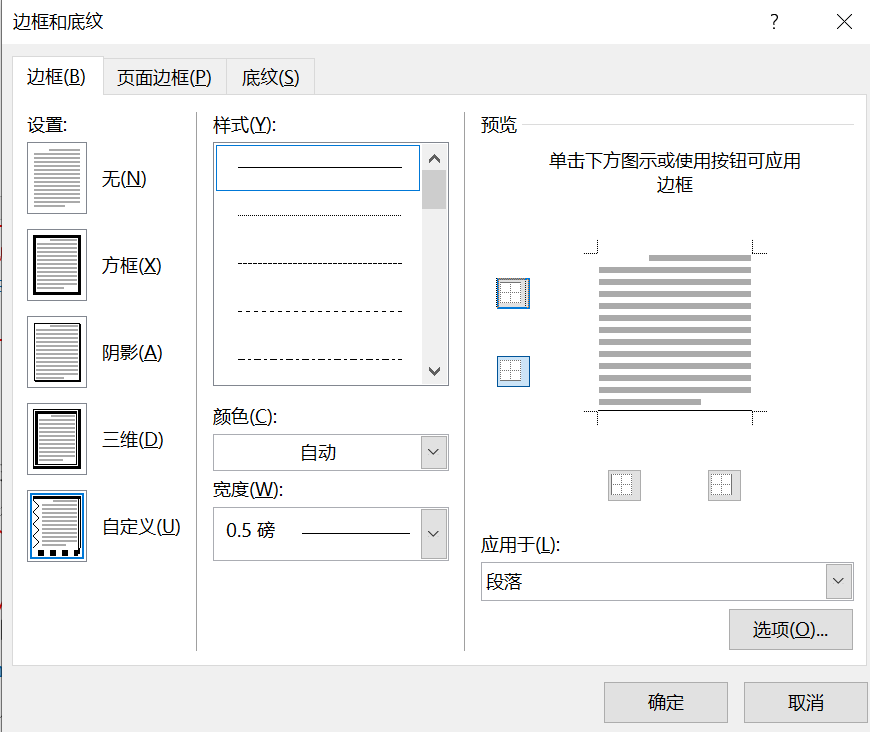Select the solid line style
The image size is (870, 732).
click(x=318, y=168)
